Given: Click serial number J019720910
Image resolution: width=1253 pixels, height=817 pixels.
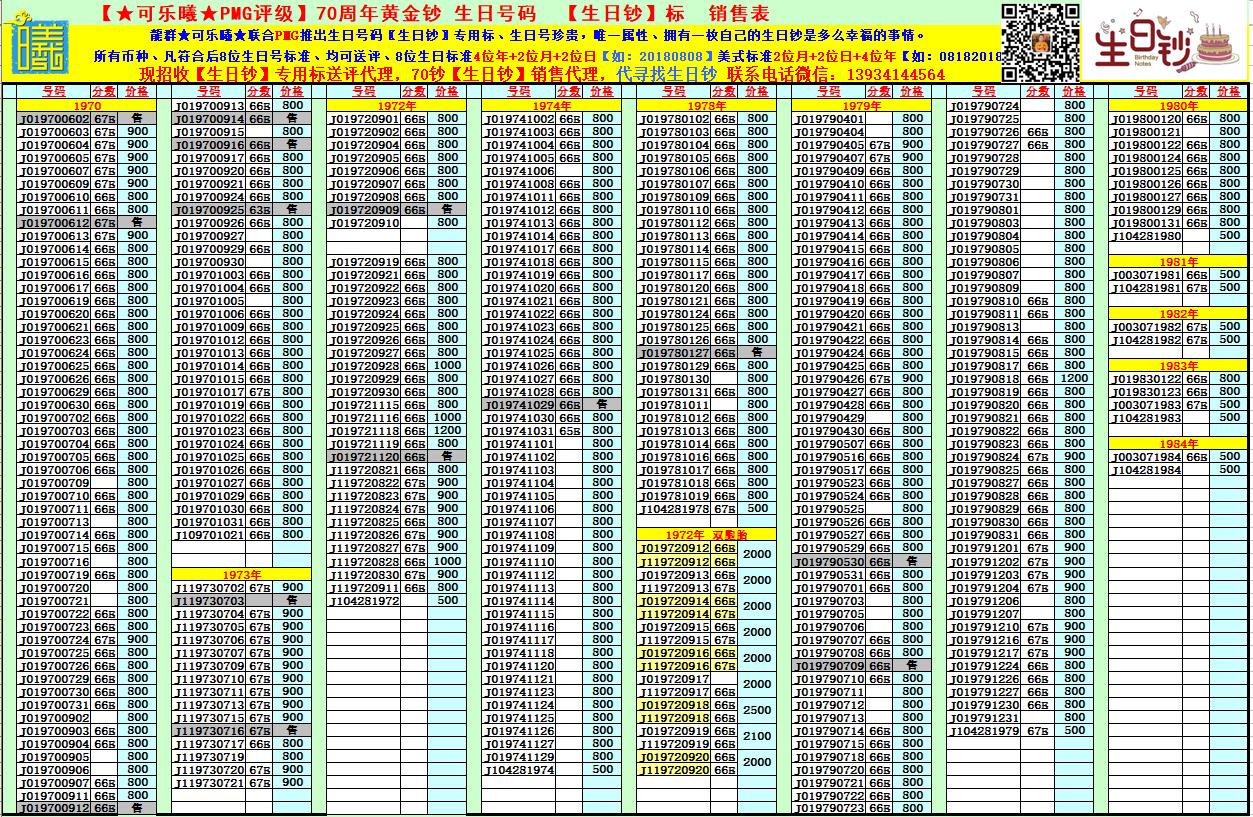Looking at the screenshot, I should coord(365,223).
